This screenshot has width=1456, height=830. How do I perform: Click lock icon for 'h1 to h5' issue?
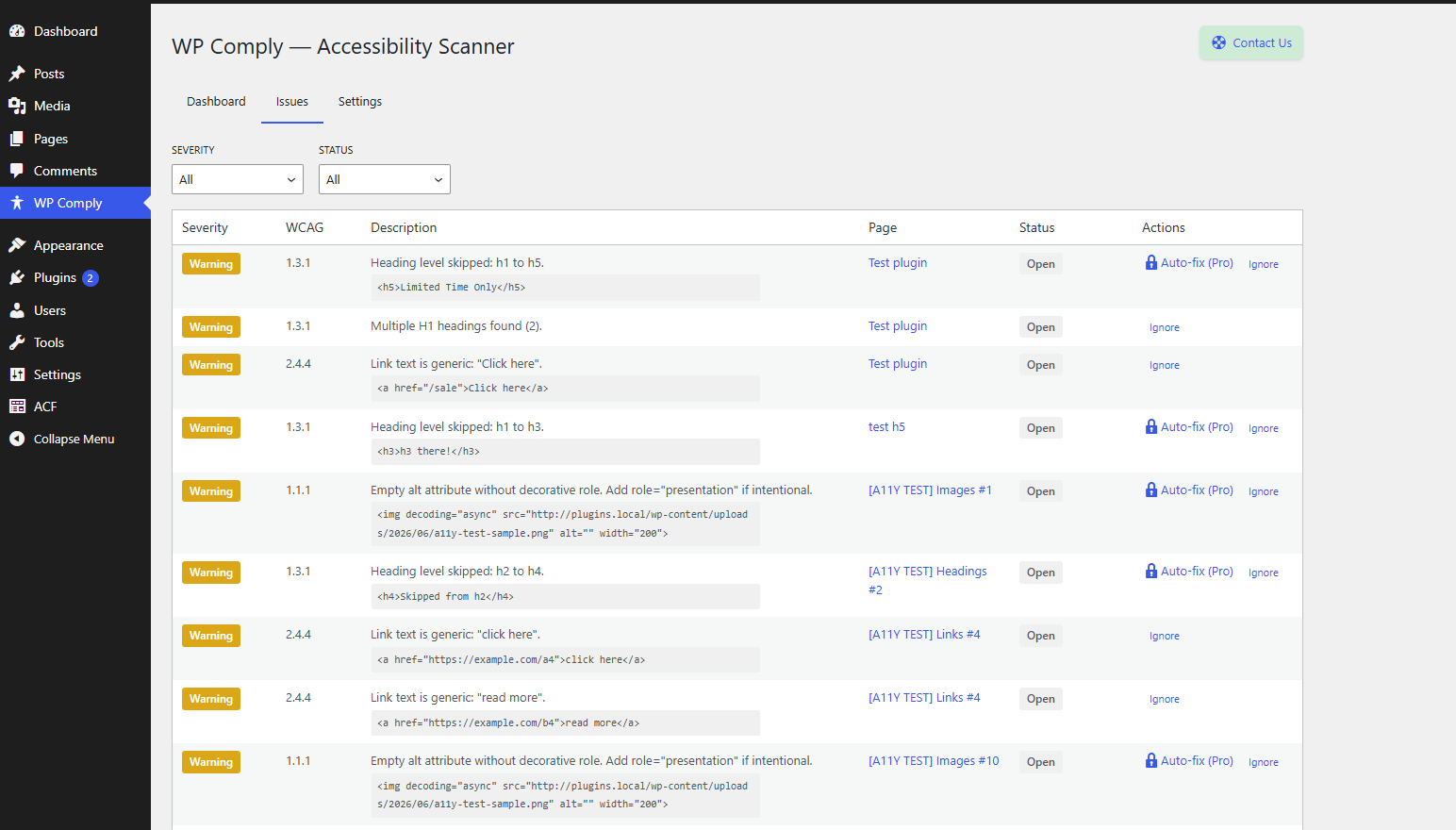pyautogui.click(x=1151, y=263)
